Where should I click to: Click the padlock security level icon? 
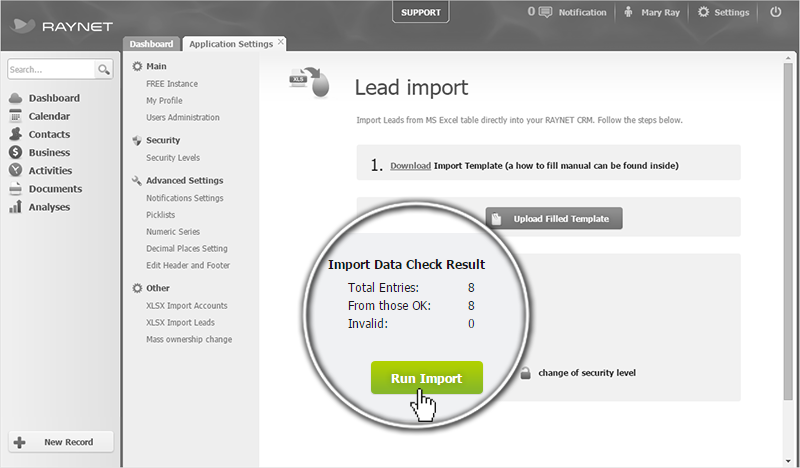click(526, 373)
